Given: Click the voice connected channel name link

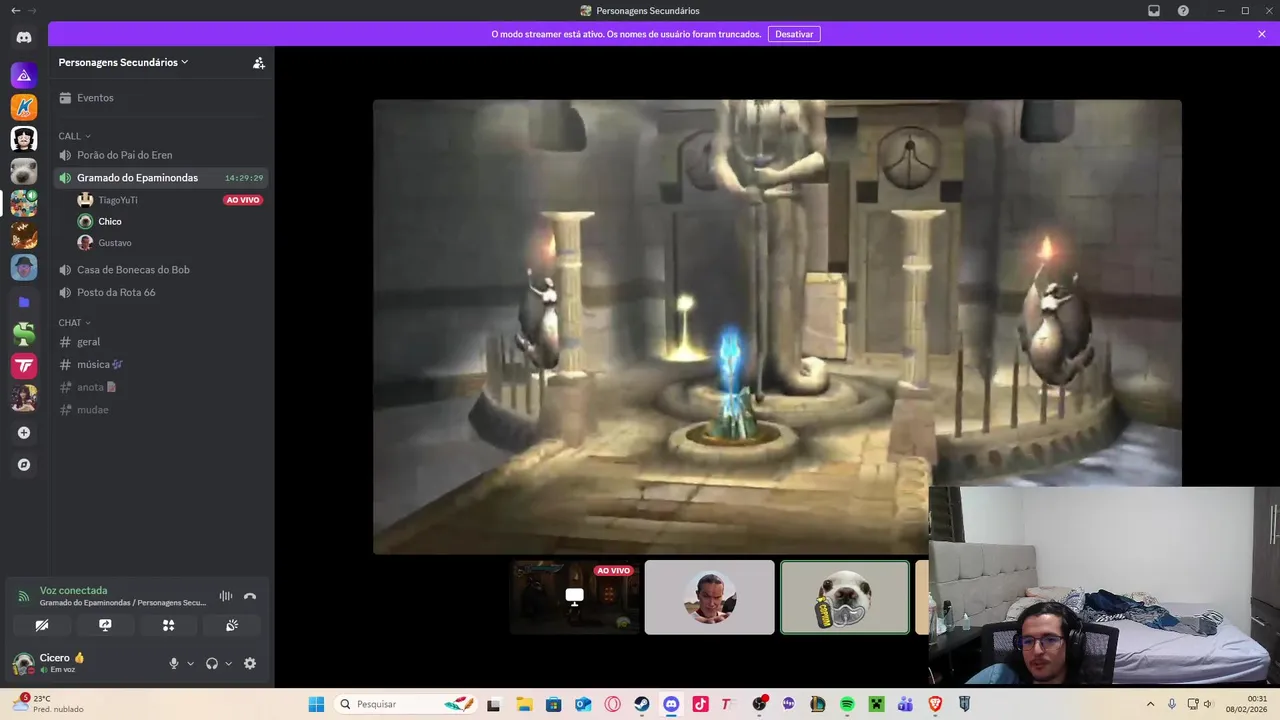Looking at the screenshot, I should click(x=123, y=603).
